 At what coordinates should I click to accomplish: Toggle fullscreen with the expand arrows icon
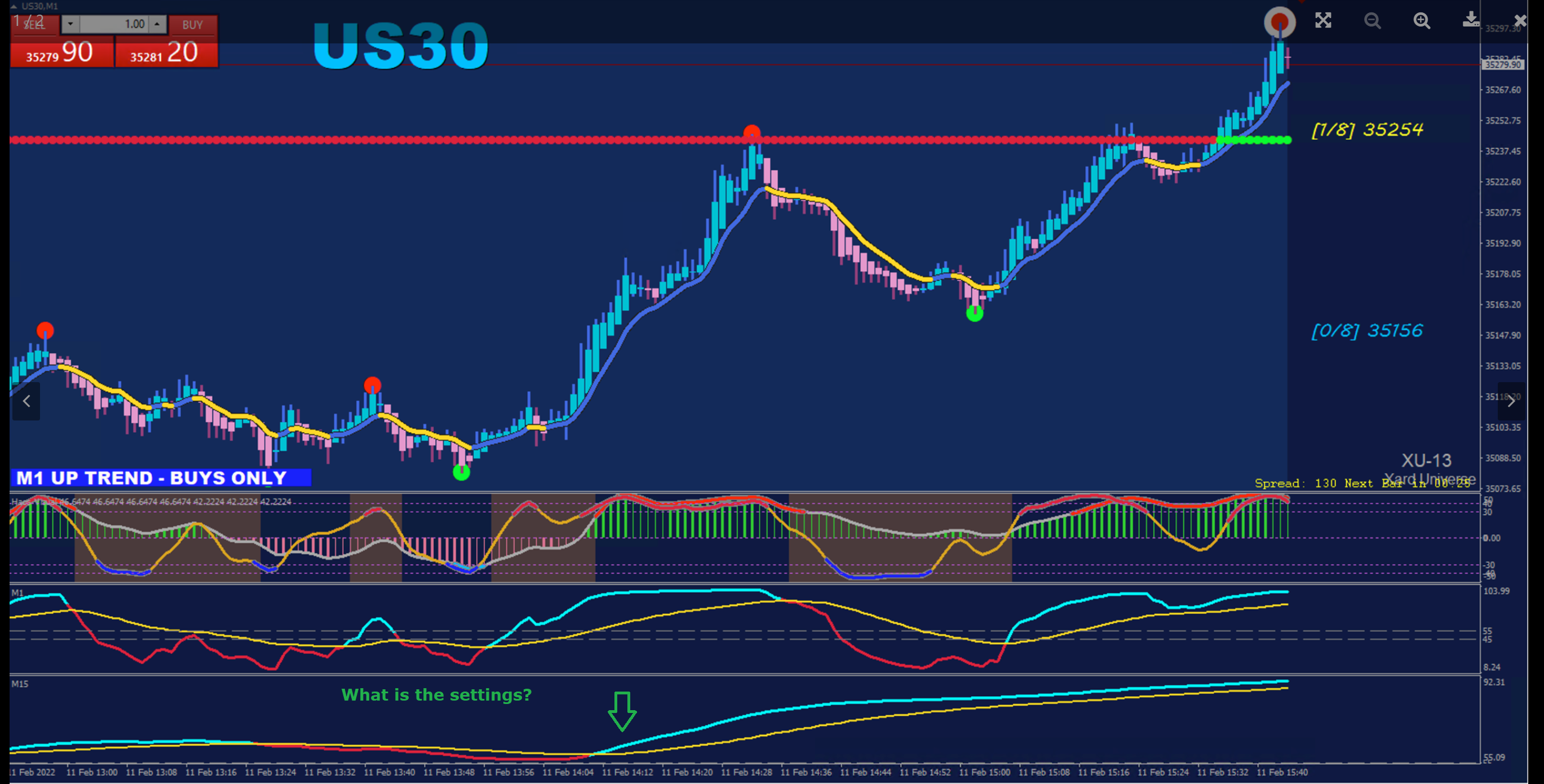[1323, 21]
